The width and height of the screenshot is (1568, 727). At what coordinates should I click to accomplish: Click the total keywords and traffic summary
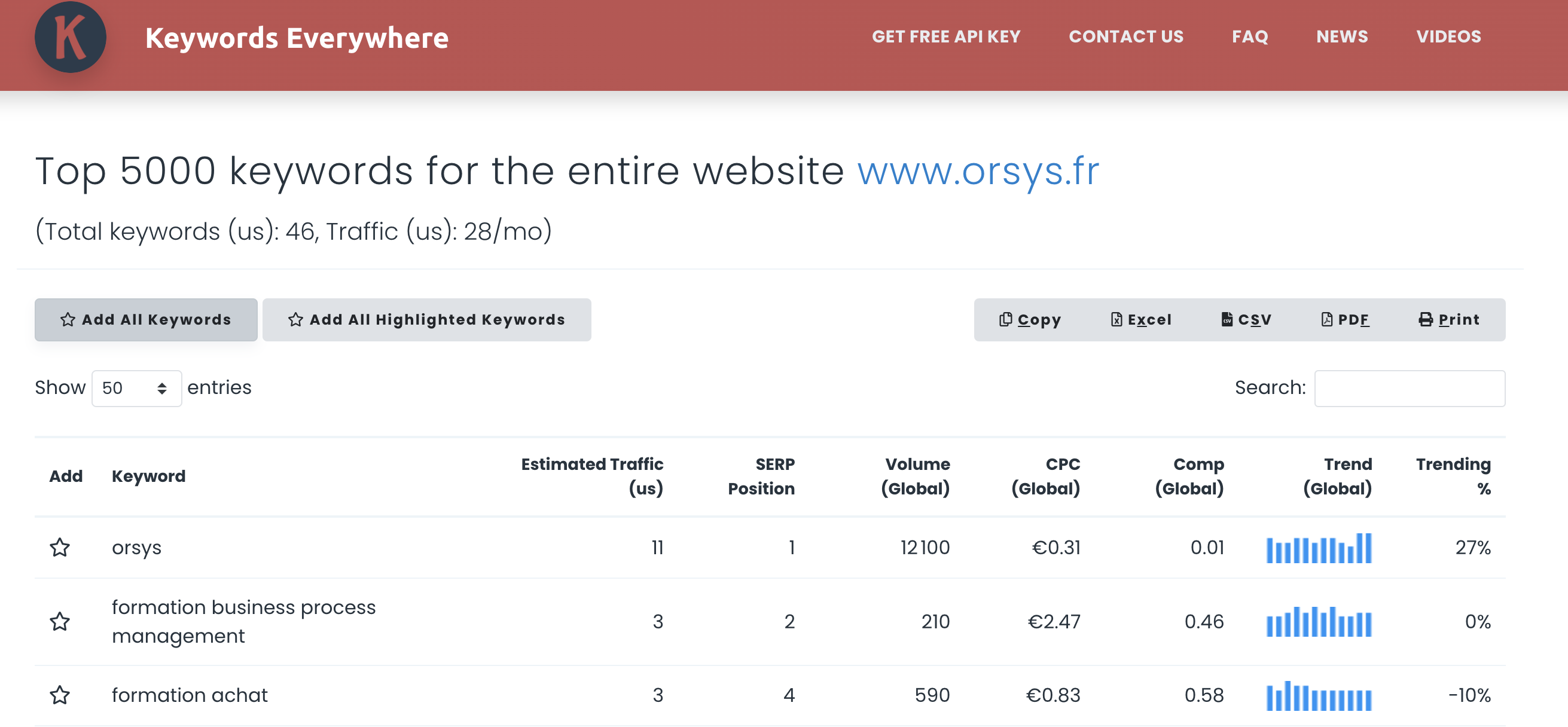tap(294, 232)
